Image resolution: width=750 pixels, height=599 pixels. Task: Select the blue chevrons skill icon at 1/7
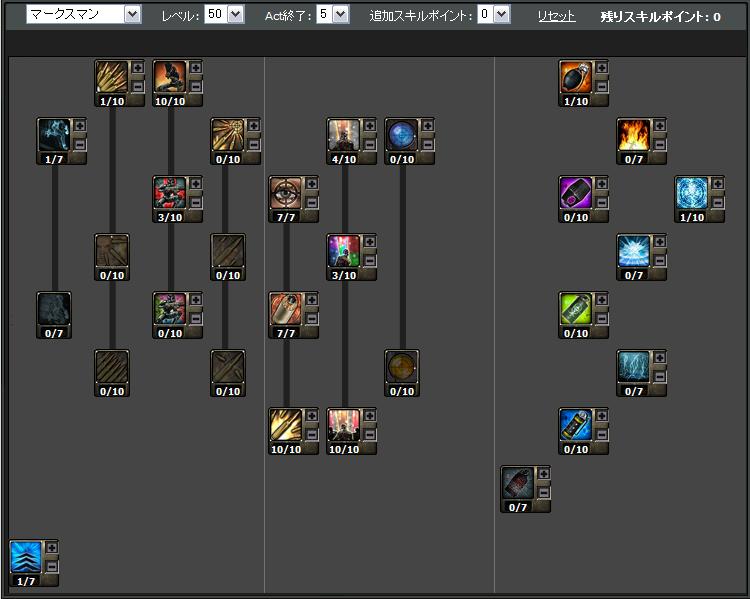[26, 557]
